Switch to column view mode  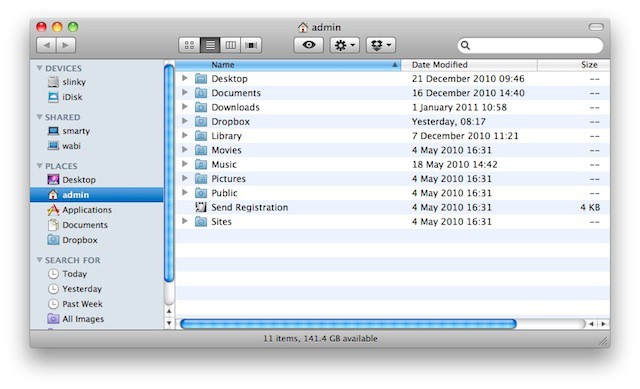click(231, 45)
